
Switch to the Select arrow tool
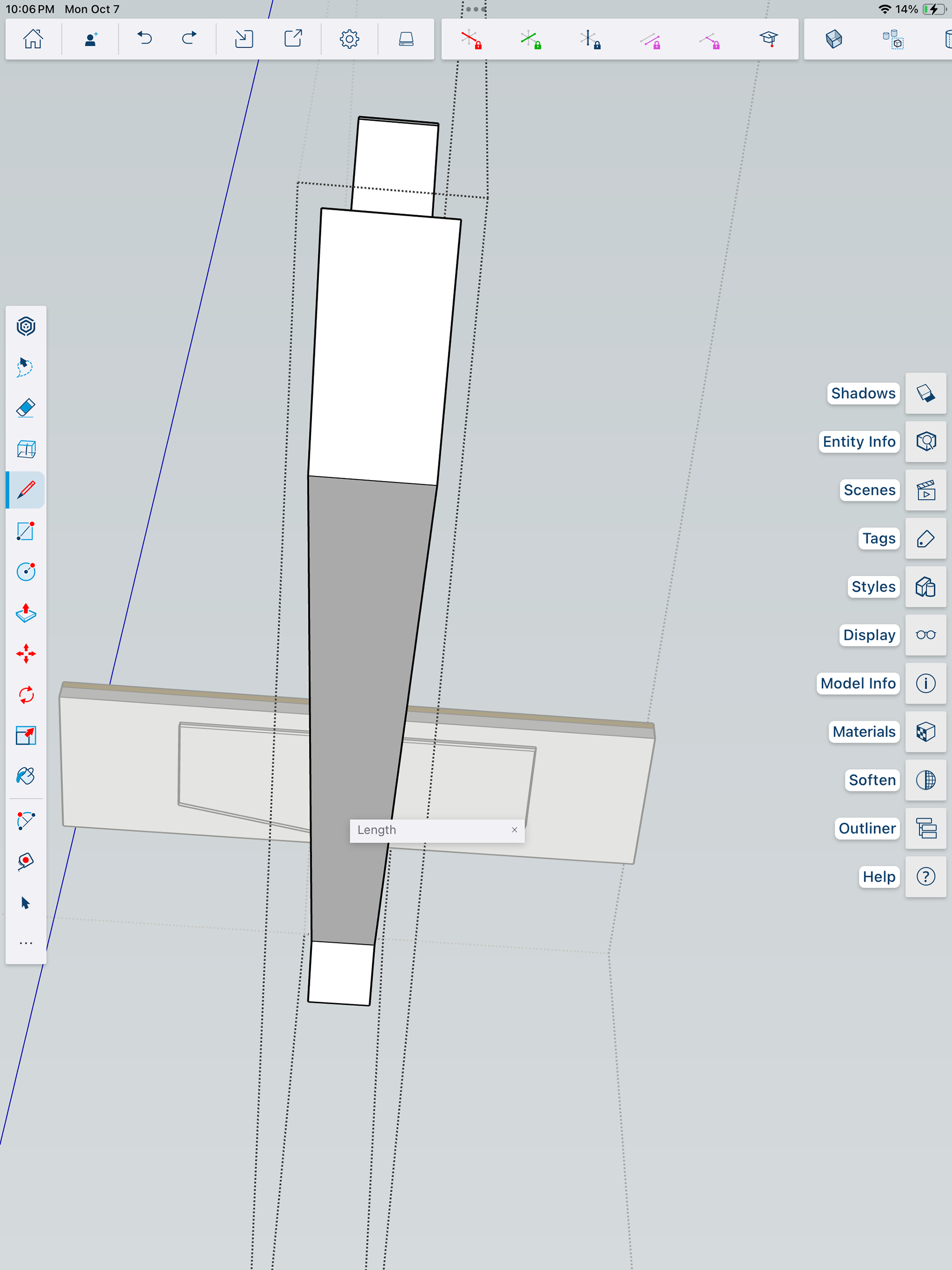pos(26,903)
